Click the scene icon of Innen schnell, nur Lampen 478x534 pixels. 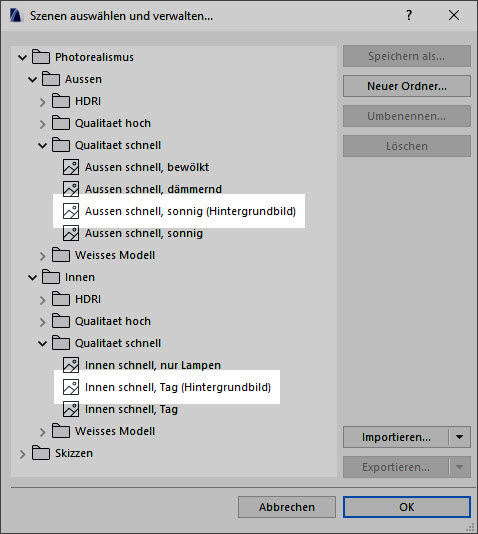71,365
